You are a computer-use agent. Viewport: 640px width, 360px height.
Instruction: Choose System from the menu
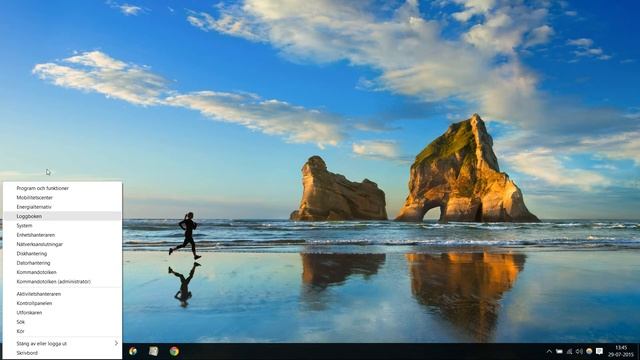pos(62,226)
